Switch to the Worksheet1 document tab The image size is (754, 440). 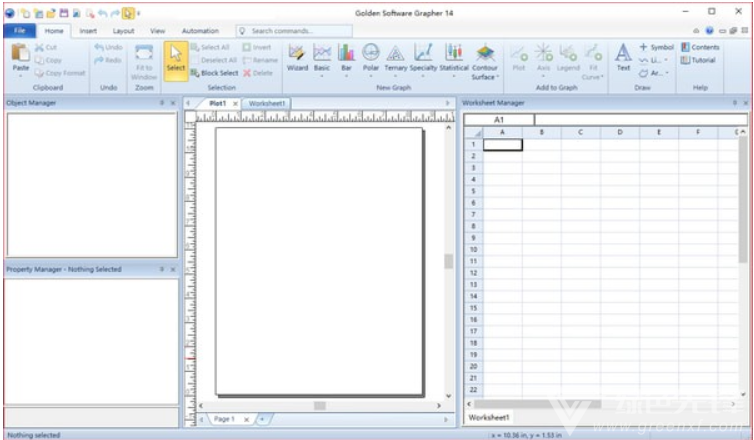coord(267,103)
